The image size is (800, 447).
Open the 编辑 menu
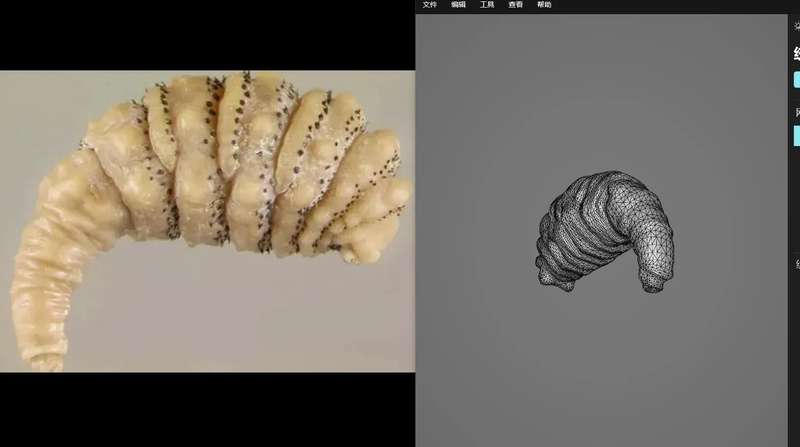[458, 5]
